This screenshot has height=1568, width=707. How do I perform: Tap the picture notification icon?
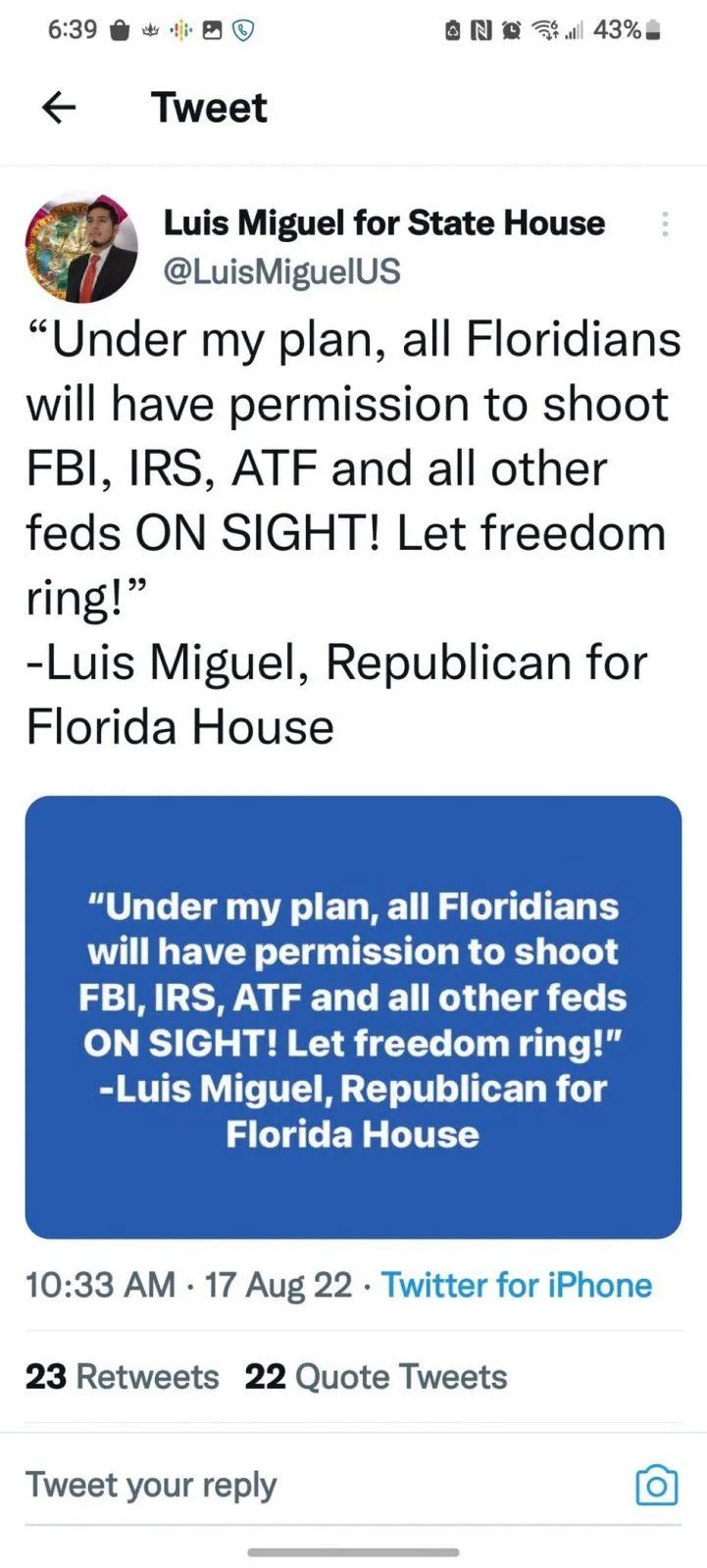[212, 31]
